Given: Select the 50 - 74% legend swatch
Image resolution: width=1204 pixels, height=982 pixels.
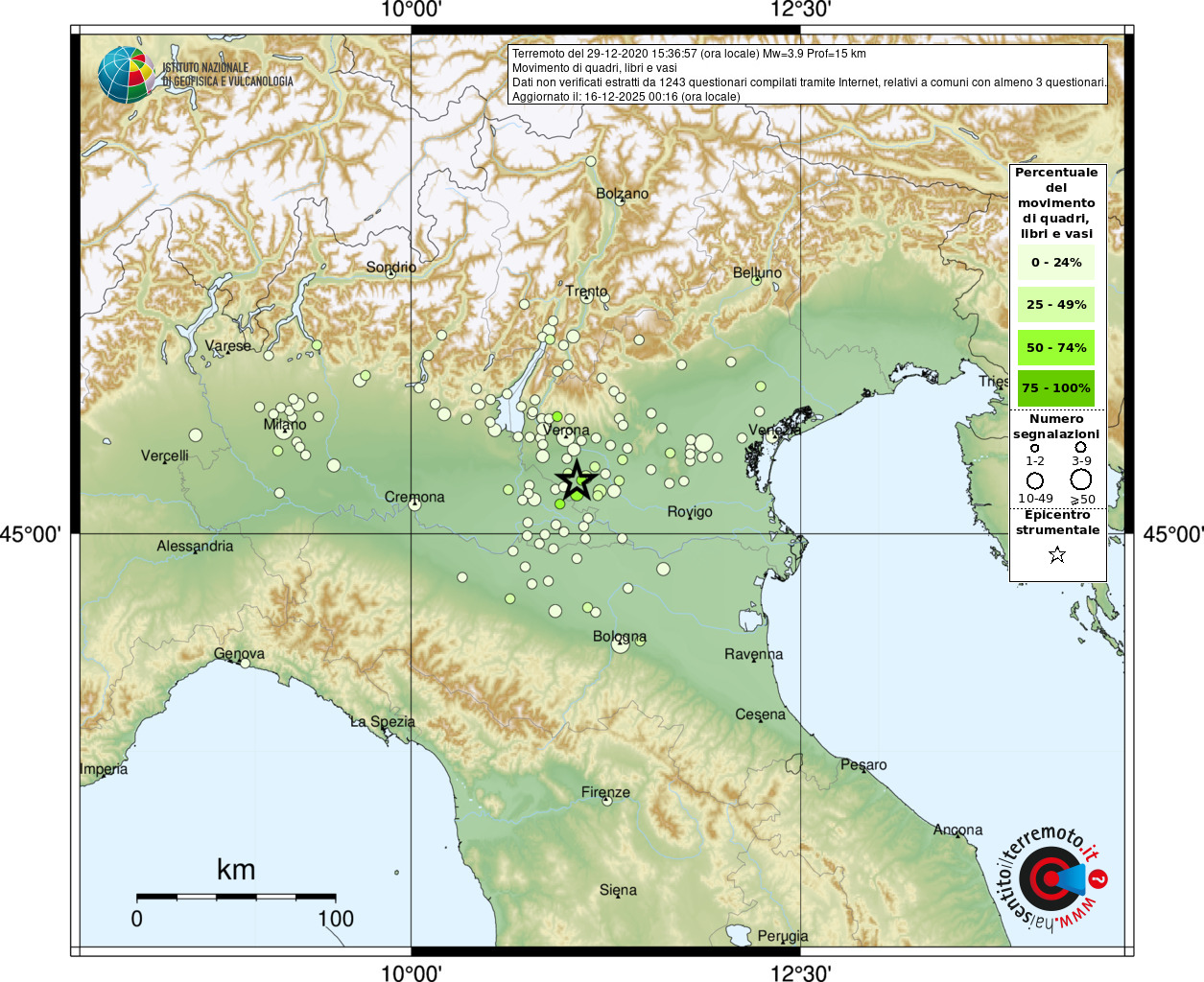Looking at the screenshot, I should point(1056,347).
